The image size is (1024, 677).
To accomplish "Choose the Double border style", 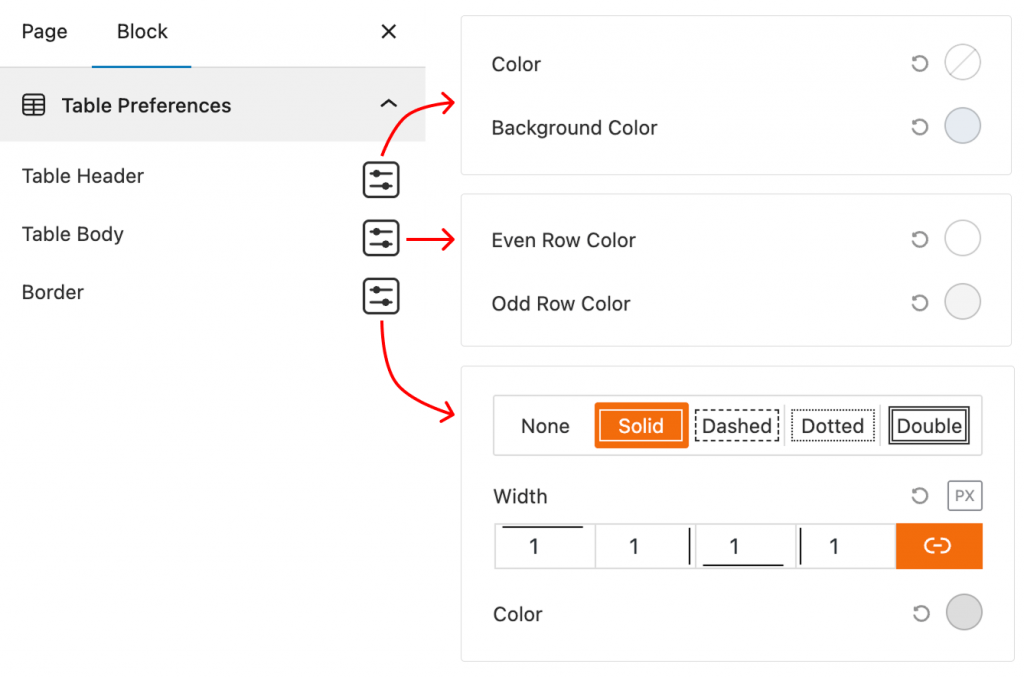I will [x=929, y=426].
